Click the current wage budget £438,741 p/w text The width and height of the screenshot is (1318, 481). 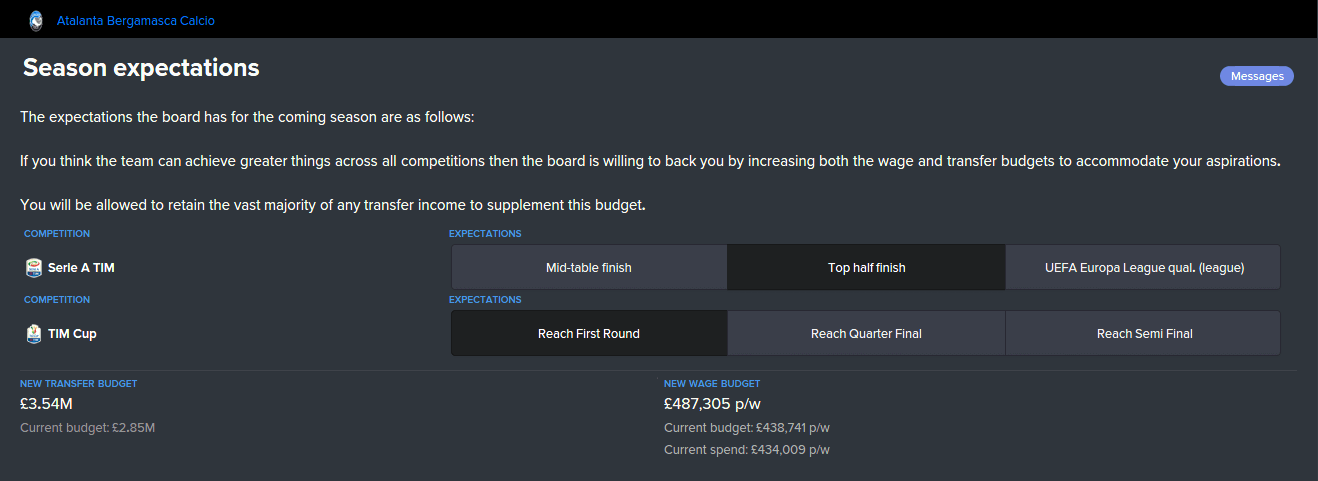[x=747, y=428]
